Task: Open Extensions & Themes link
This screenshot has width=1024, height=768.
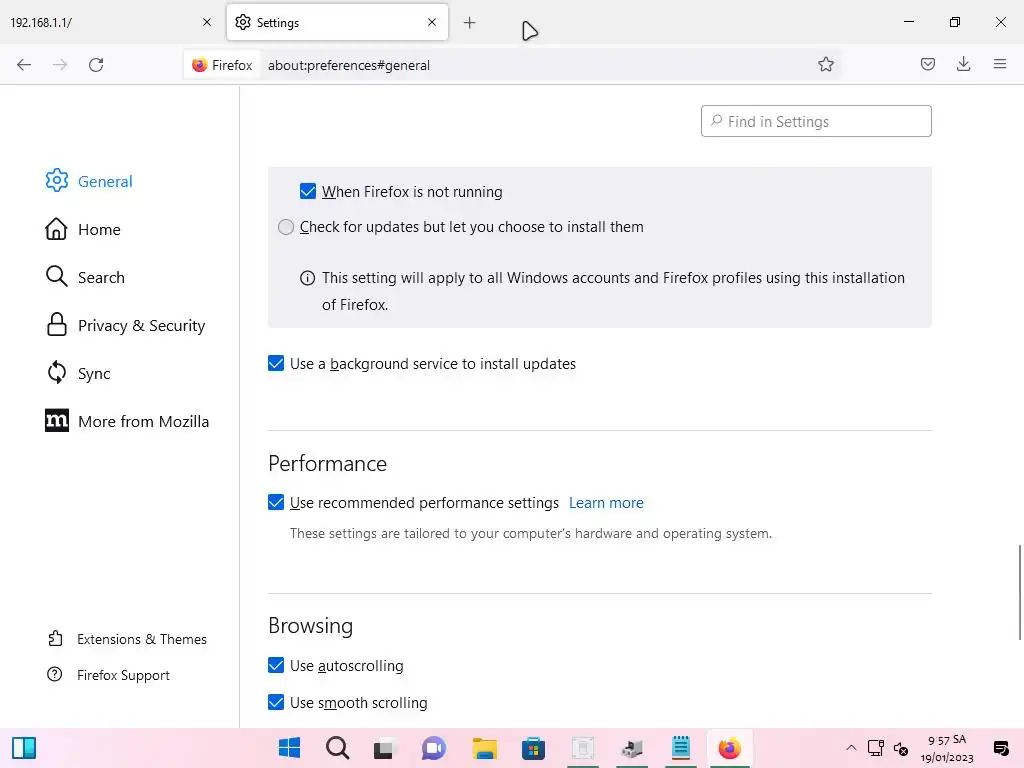Action: point(127,639)
